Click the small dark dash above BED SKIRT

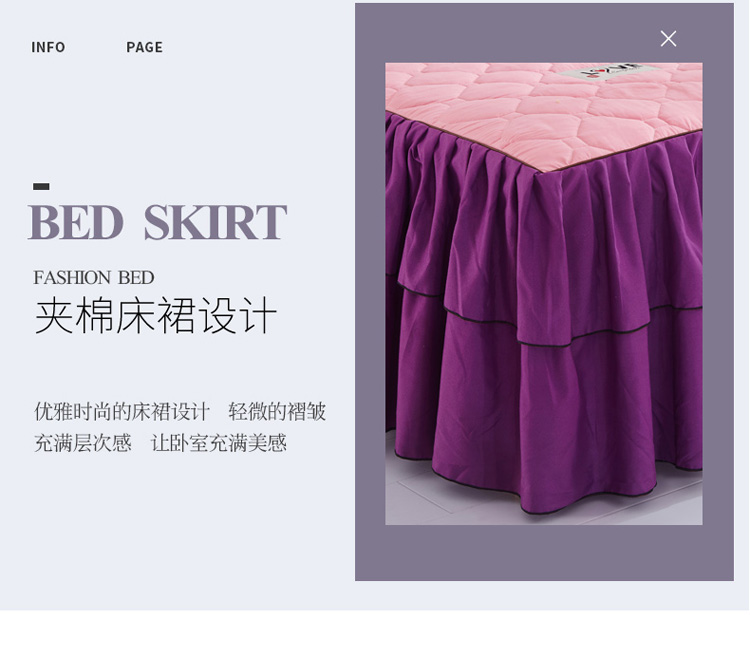click(41, 187)
